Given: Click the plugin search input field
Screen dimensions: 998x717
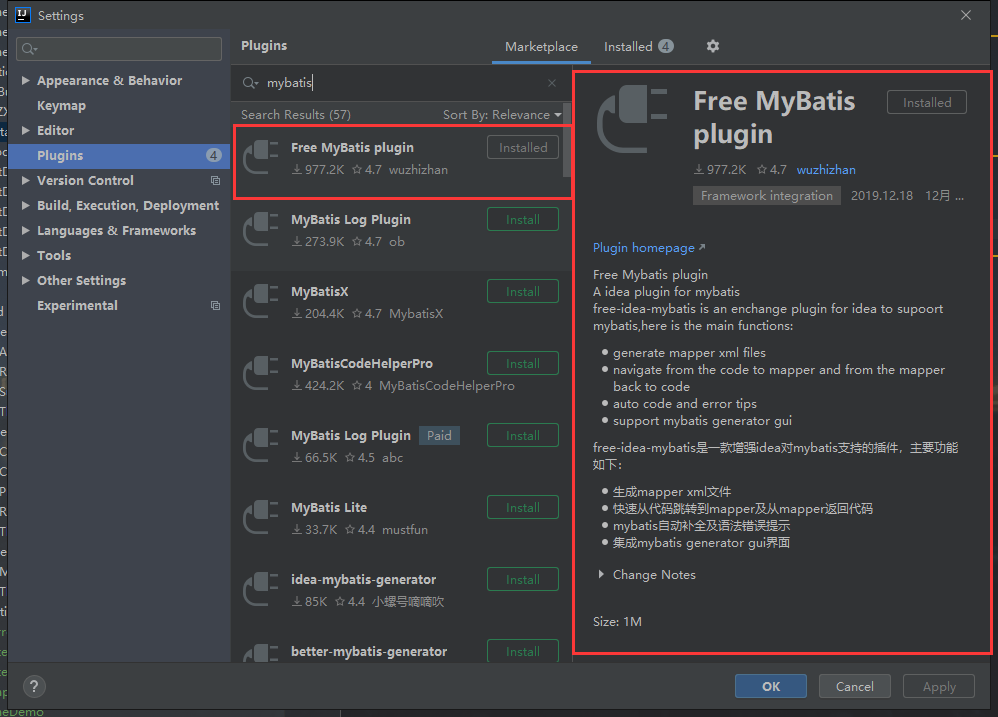Looking at the screenshot, I should coord(400,84).
